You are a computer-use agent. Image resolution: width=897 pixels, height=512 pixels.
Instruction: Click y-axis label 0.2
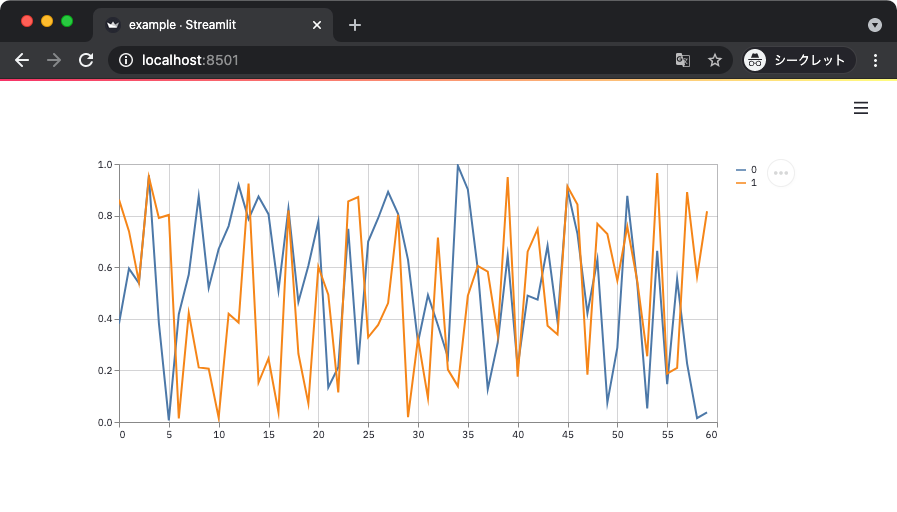[x=105, y=371]
